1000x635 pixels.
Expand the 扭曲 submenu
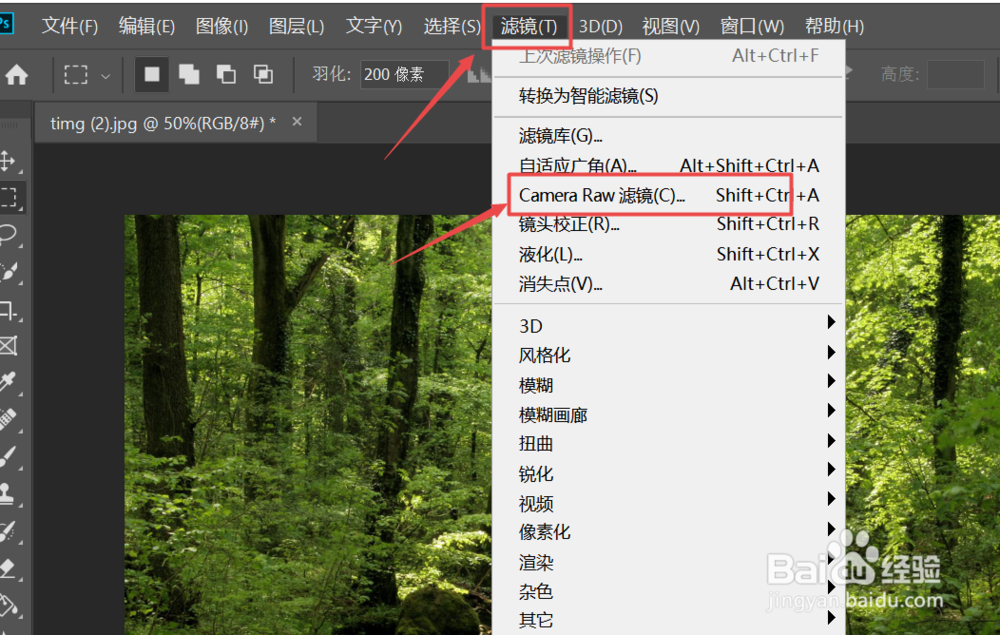(x=668, y=444)
